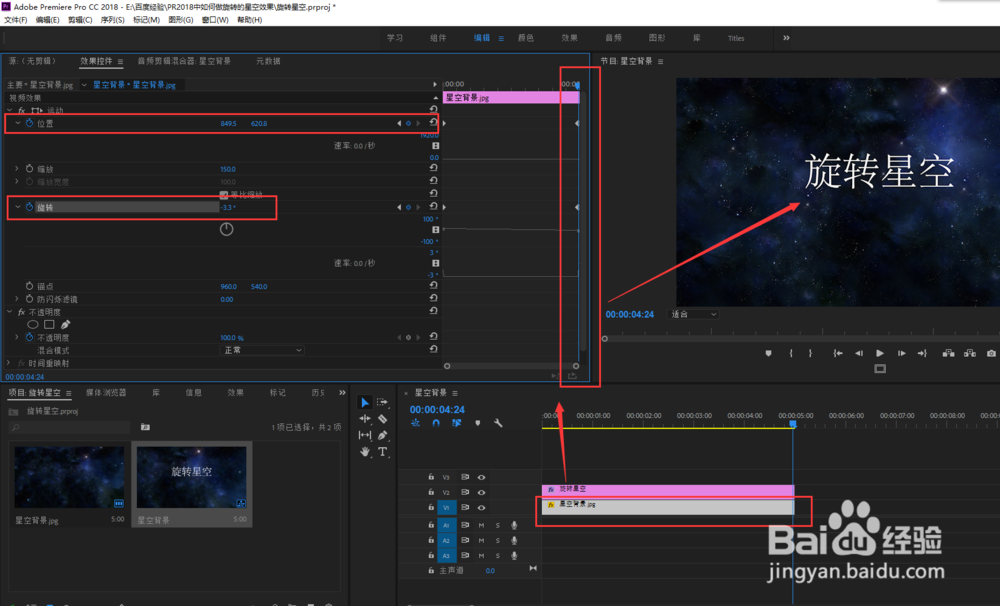
Task: Open the Metadata tab
Action: point(268,61)
